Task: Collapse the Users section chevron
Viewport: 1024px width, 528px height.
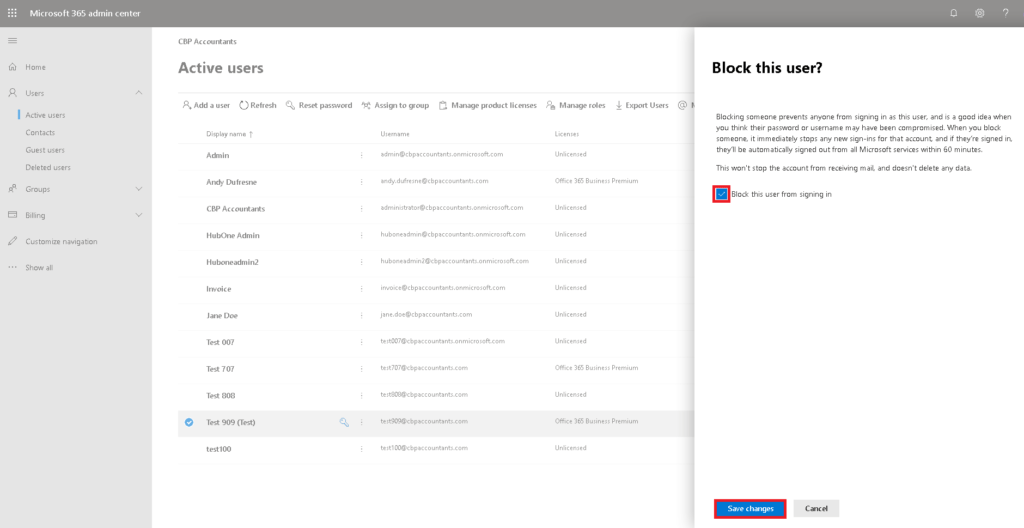Action: 138,93
